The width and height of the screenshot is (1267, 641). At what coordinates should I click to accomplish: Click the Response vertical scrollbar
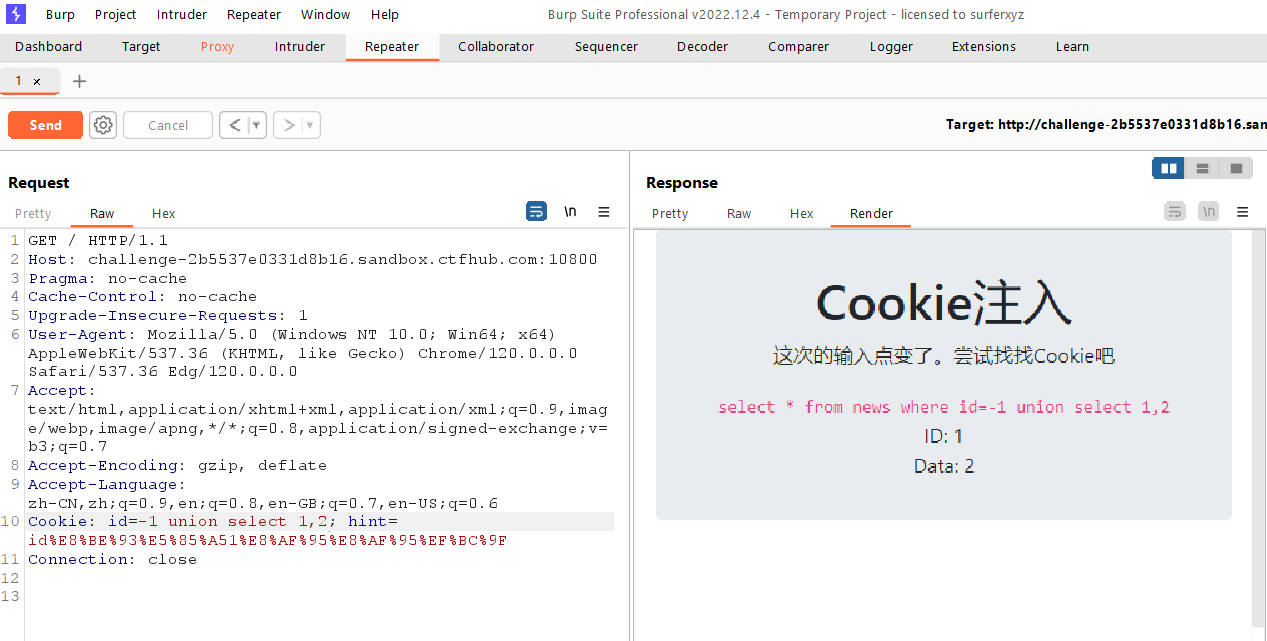(x=1258, y=430)
